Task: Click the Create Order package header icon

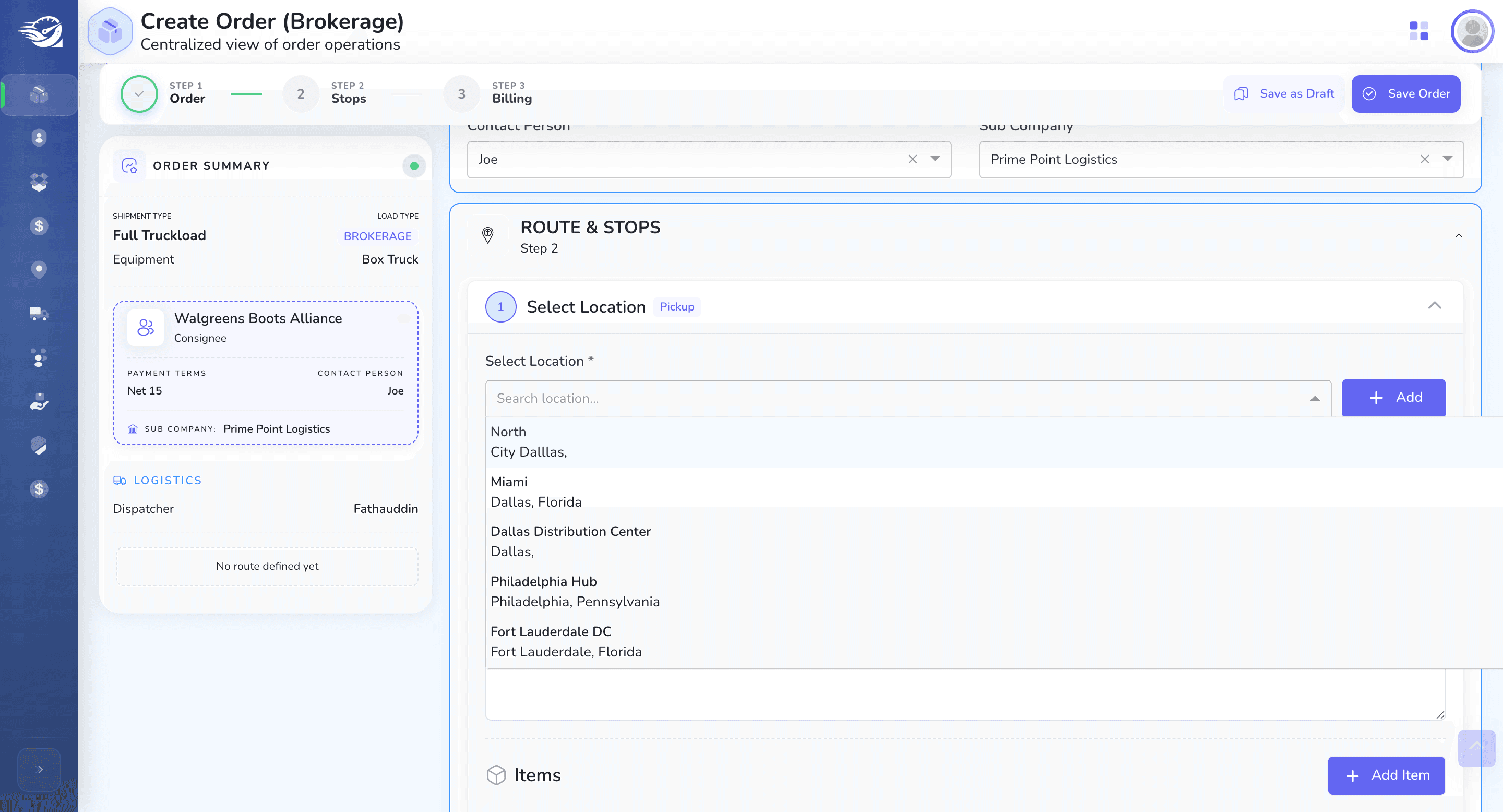Action: [x=110, y=31]
